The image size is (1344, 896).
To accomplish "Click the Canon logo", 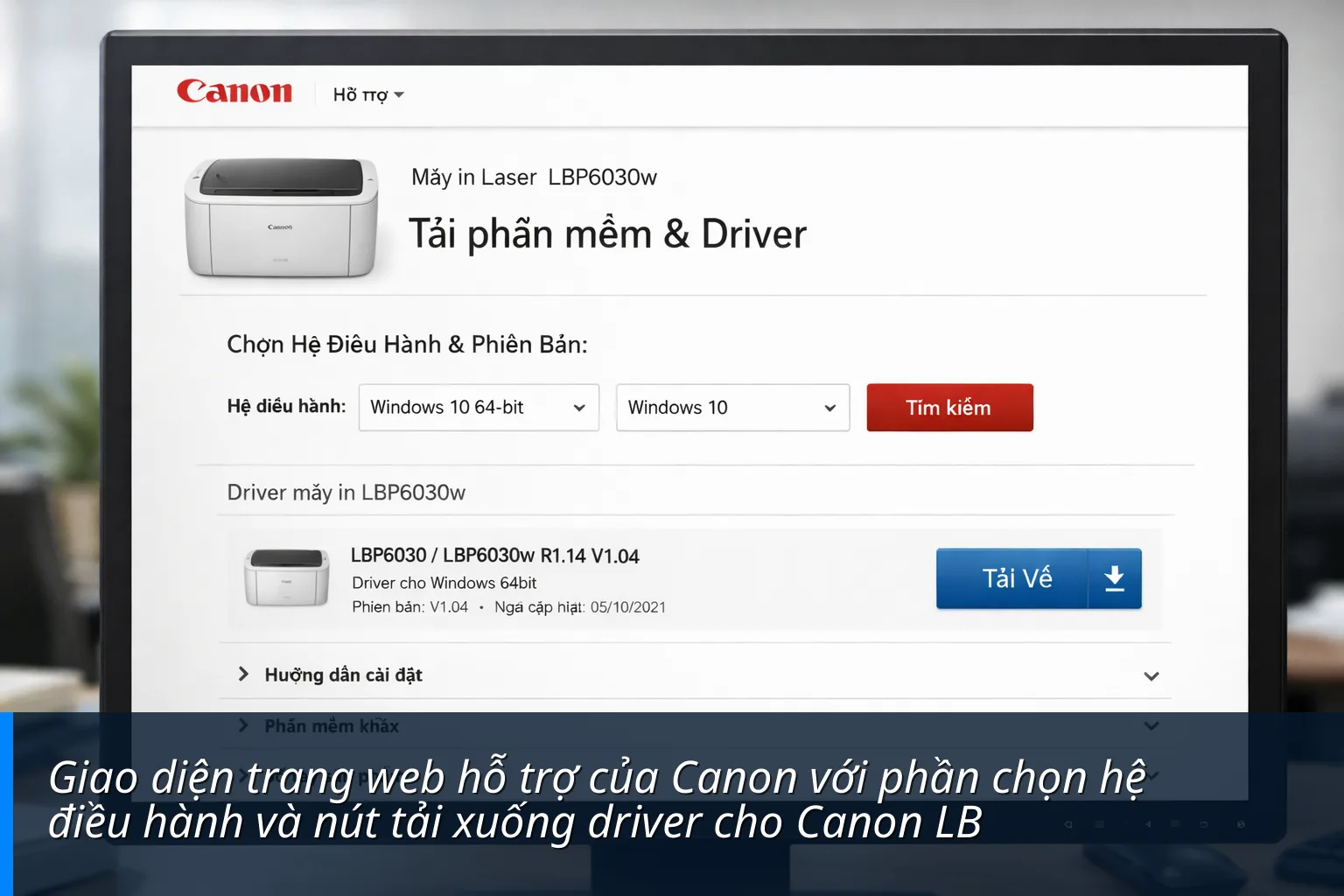I will tap(234, 91).
